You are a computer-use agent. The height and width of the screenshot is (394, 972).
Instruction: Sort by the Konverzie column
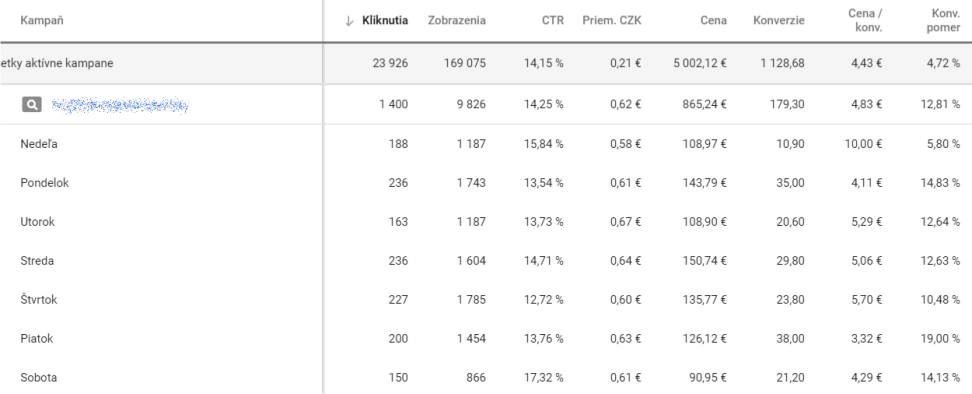(x=779, y=20)
